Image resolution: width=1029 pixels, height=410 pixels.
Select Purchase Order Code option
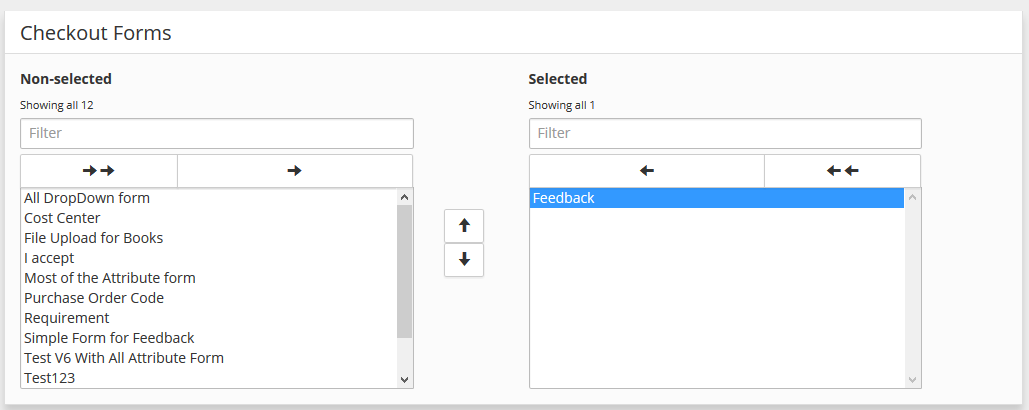point(94,298)
